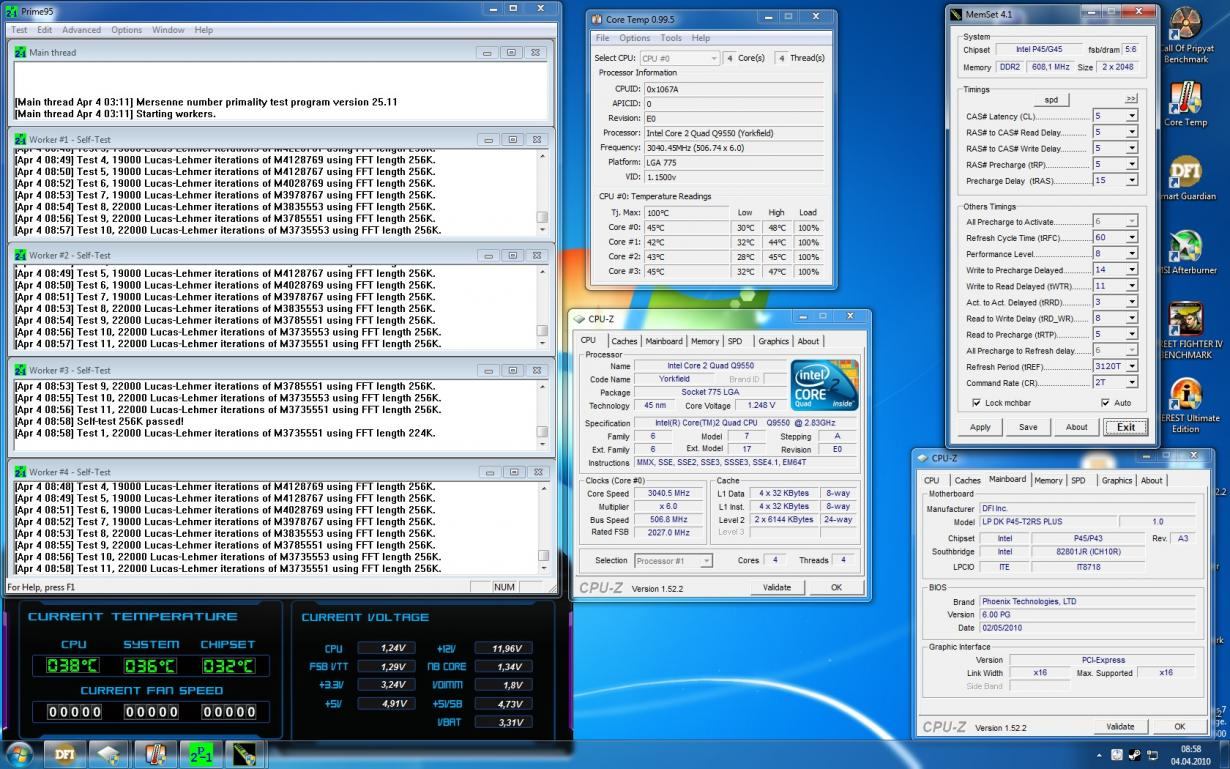Screen dimensions: 1230x769
Task: Open network tray icon
Action: 1152,755
